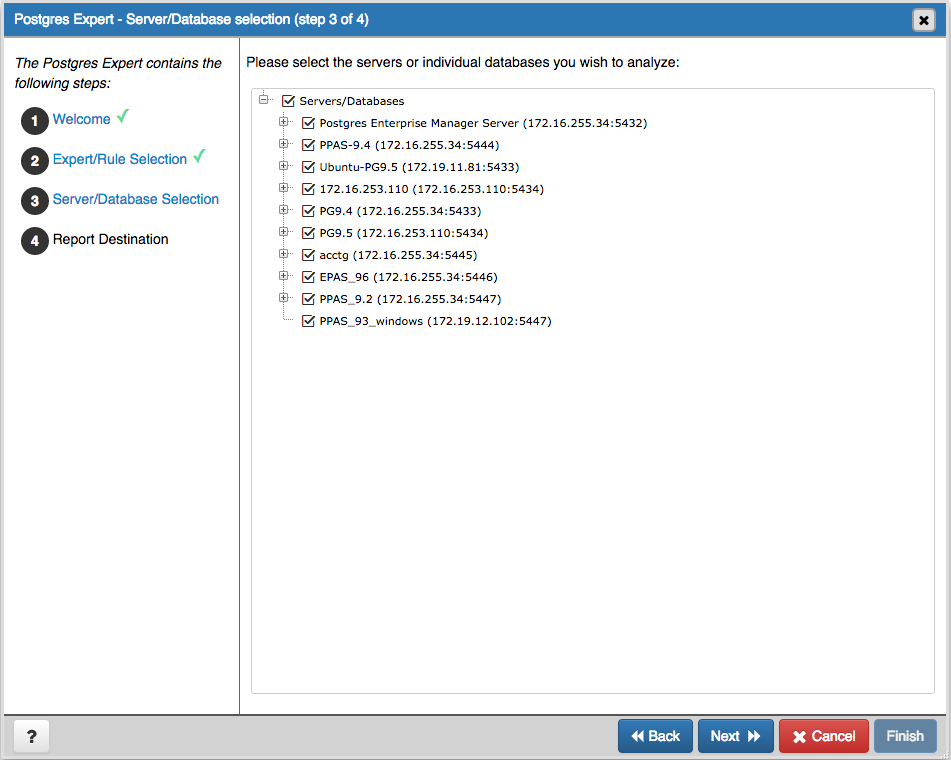Image resolution: width=951 pixels, height=760 pixels.
Task: Expand the PPAS_9.2 tree node
Action: (283, 297)
